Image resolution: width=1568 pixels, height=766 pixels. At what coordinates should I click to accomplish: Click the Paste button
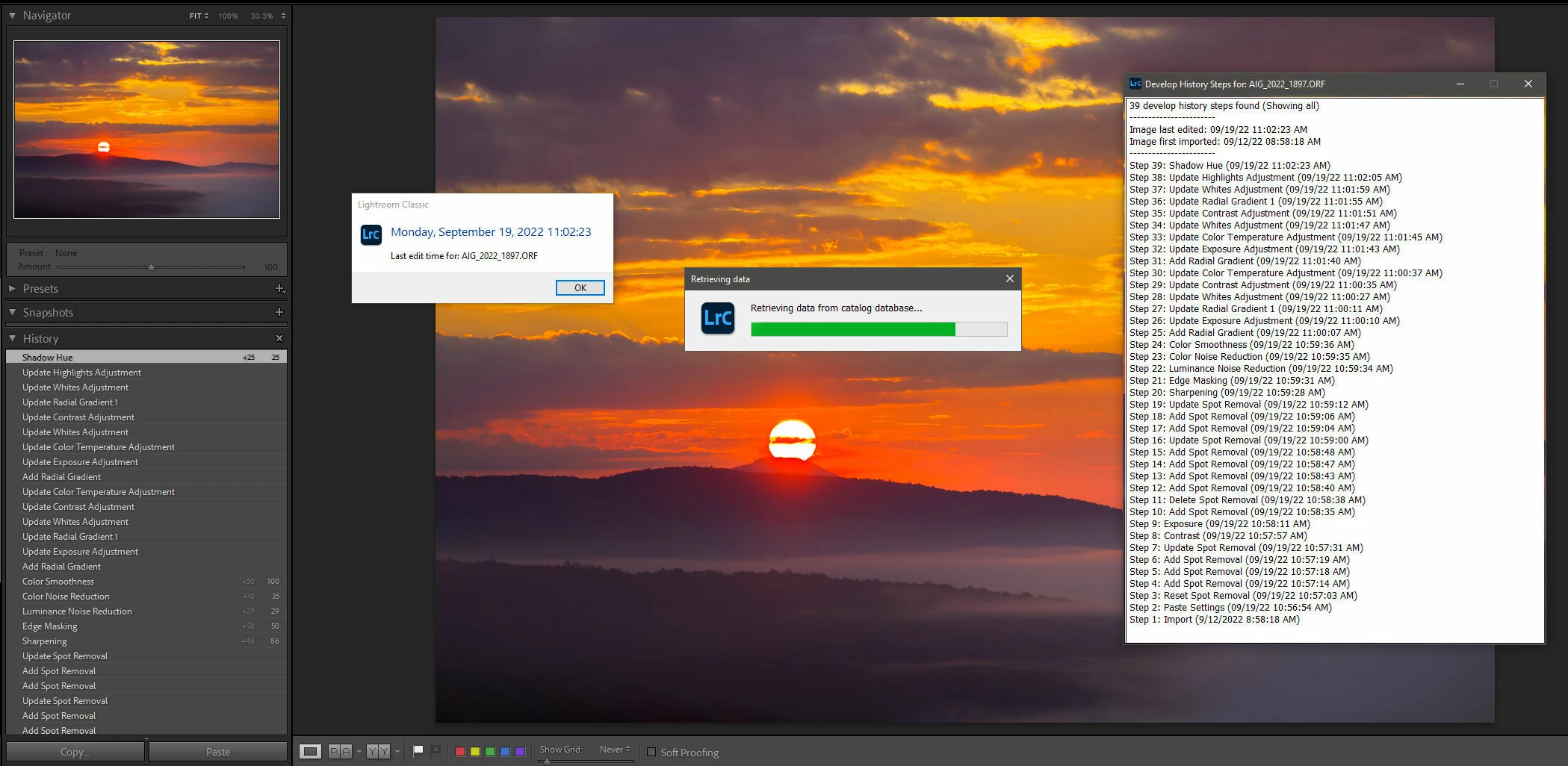[218, 752]
